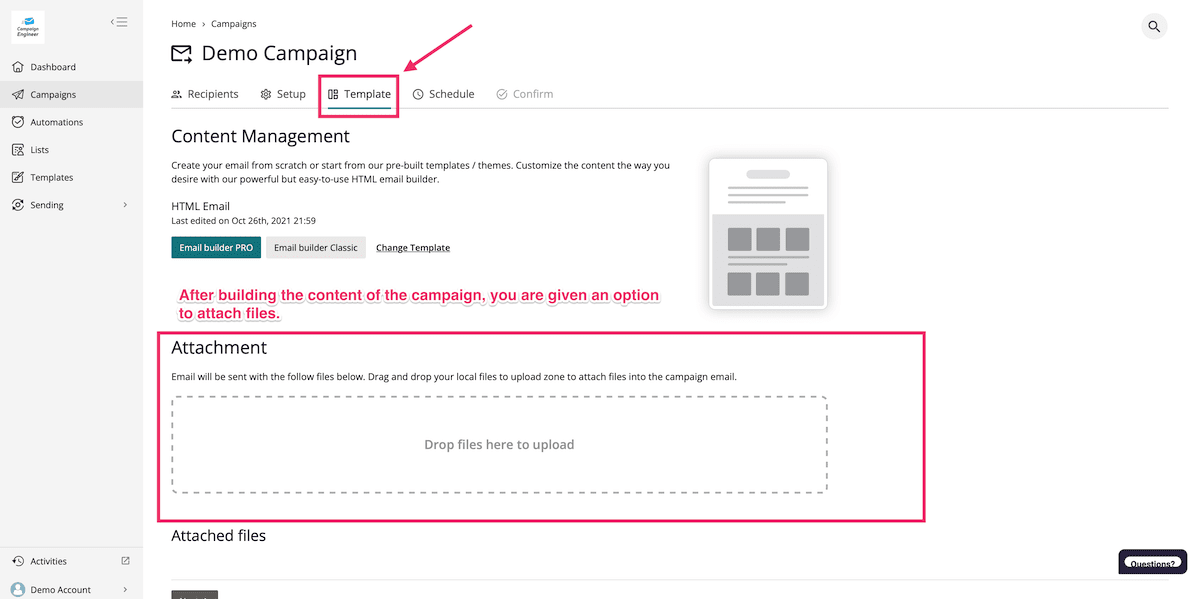Launch Email builder PRO
Viewport: 1200px width, 599px height.
pos(216,248)
